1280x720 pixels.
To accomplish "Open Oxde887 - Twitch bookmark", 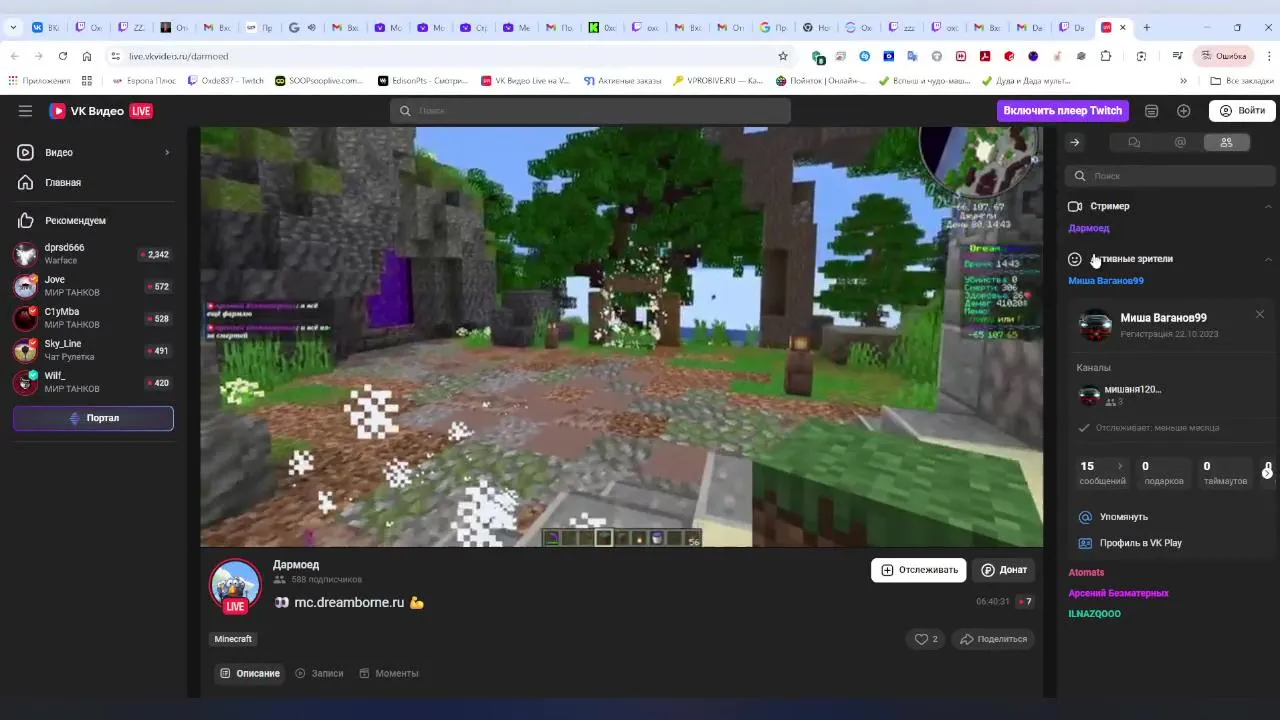I will [225, 81].
